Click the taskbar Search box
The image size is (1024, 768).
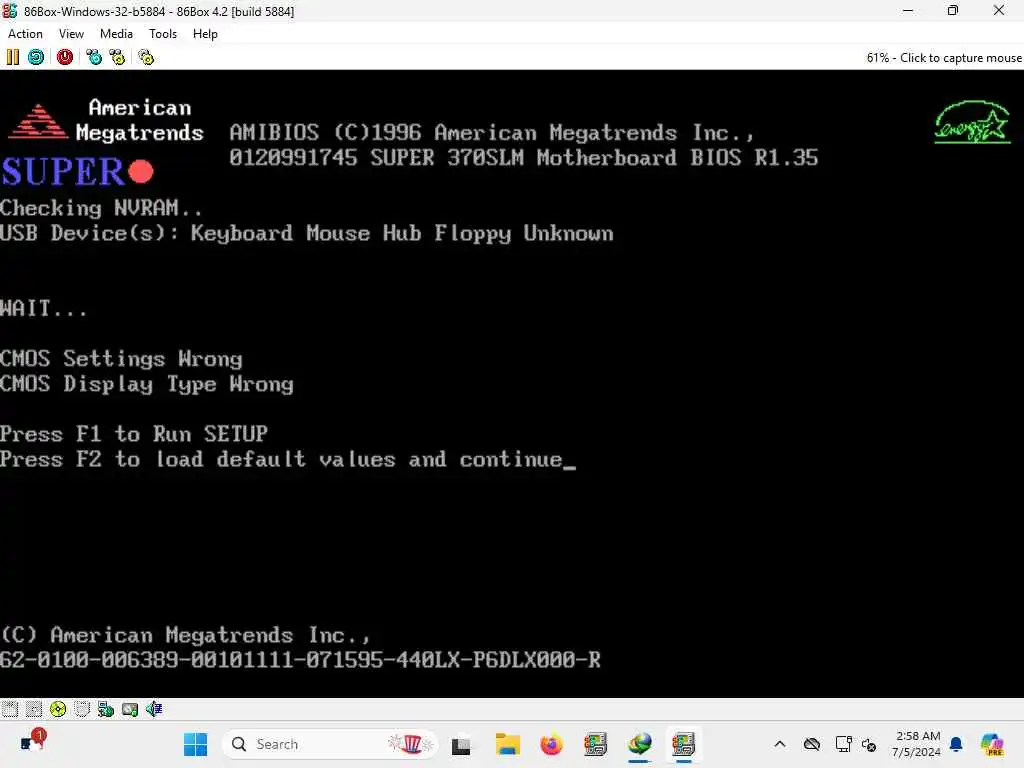point(330,744)
